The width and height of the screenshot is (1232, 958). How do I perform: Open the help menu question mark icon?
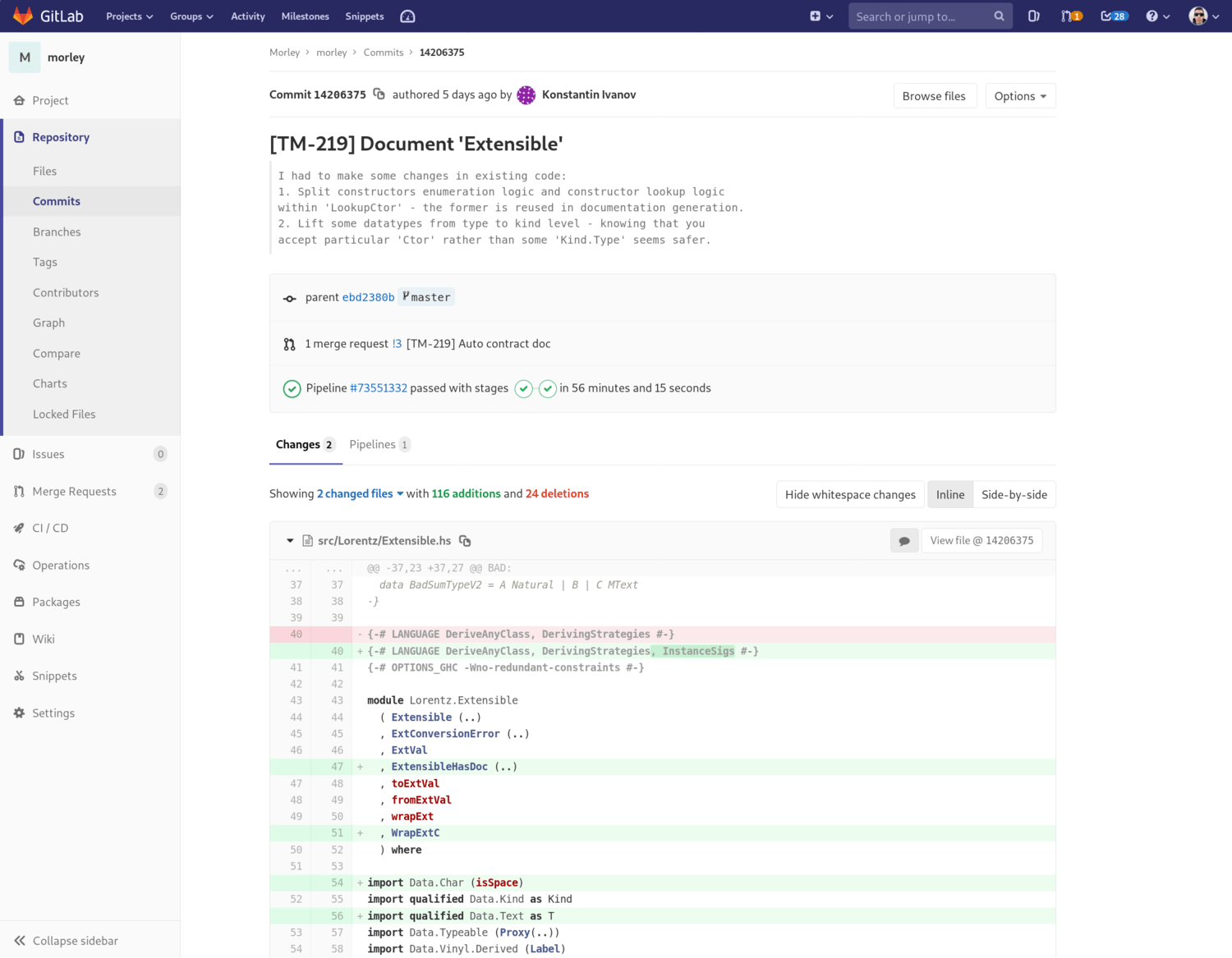(1152, 16)
